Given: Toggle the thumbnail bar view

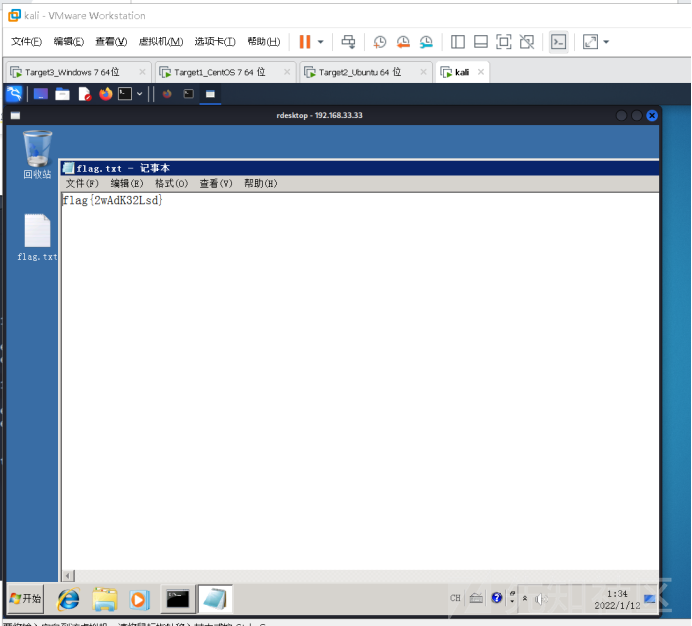Looking at the screenshot, I should [481, 42].
